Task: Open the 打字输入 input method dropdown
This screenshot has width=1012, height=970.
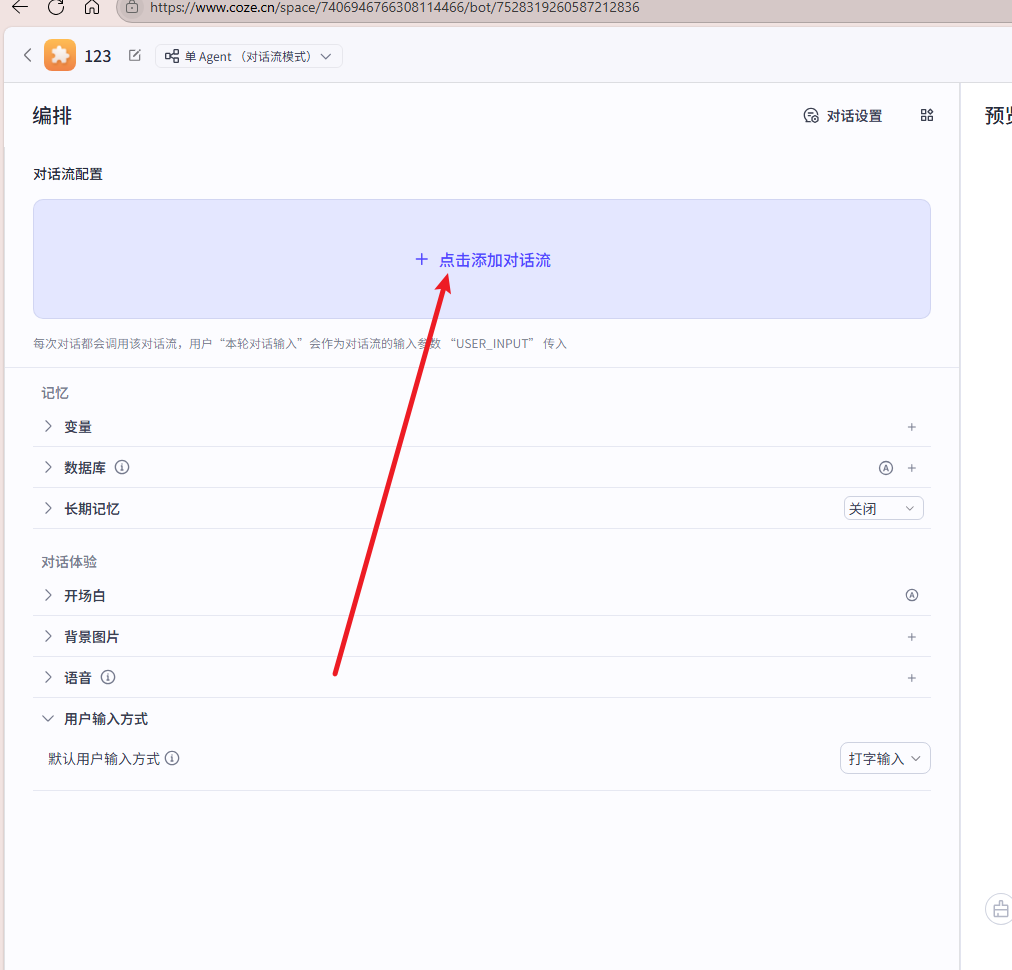Action: (x=884, y=759)
